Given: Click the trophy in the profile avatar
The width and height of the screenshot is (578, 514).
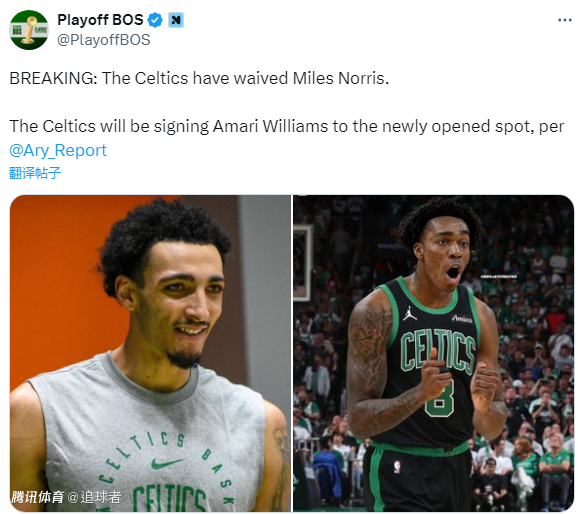Looking at the screenshot, I should point(29,30).
